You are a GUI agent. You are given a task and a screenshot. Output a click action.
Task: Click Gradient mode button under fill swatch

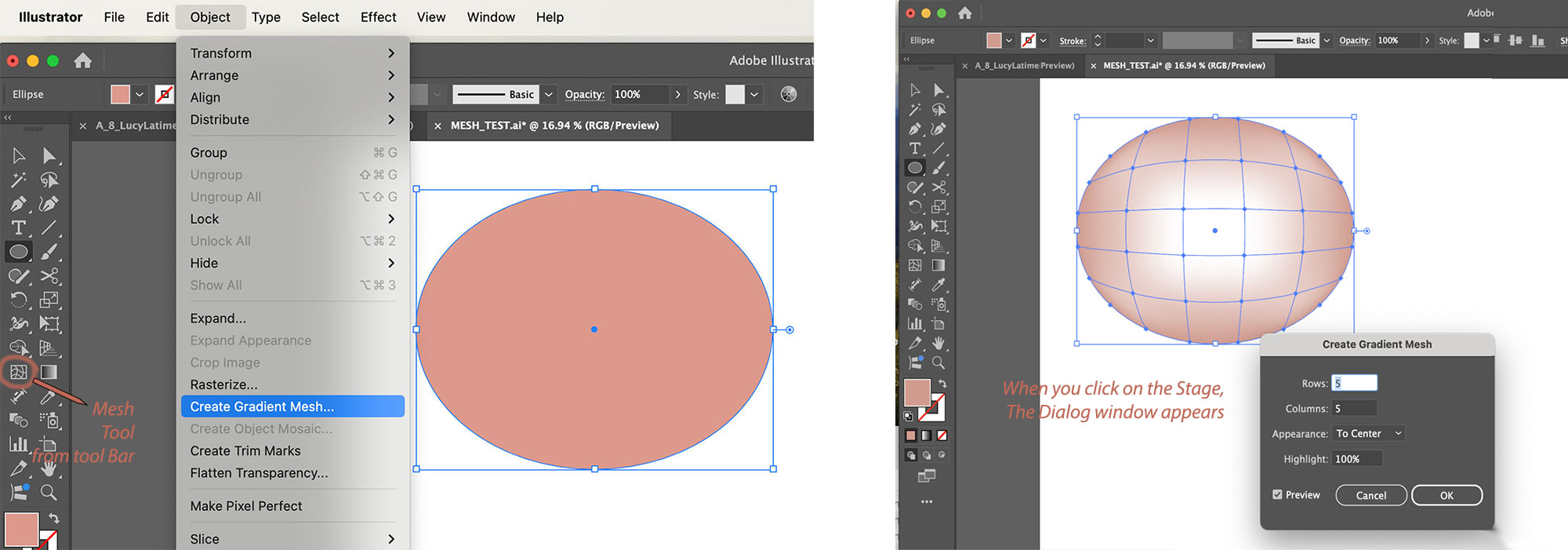tap(927, 435)
